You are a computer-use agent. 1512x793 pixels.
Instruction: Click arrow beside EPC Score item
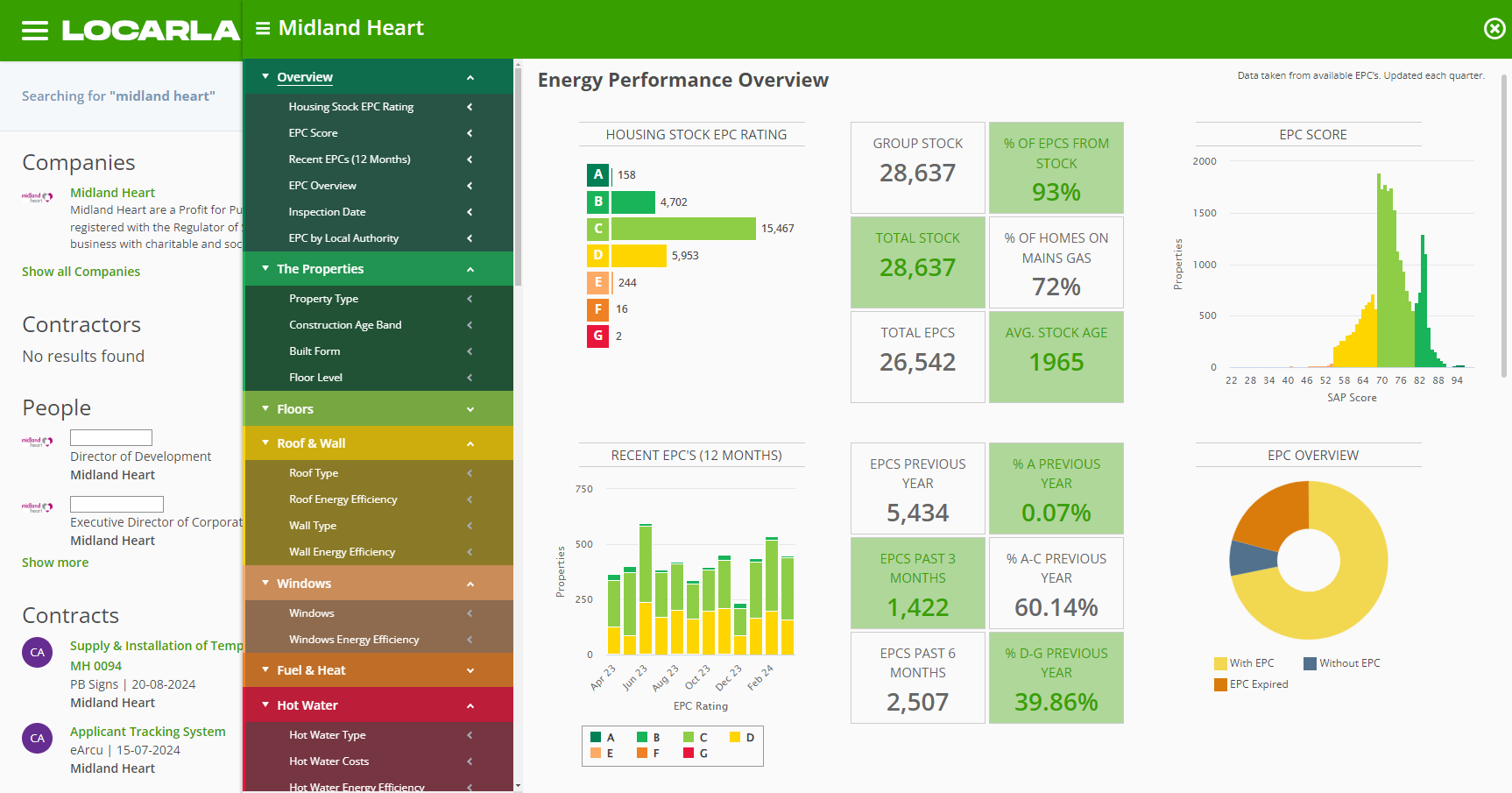470,133
